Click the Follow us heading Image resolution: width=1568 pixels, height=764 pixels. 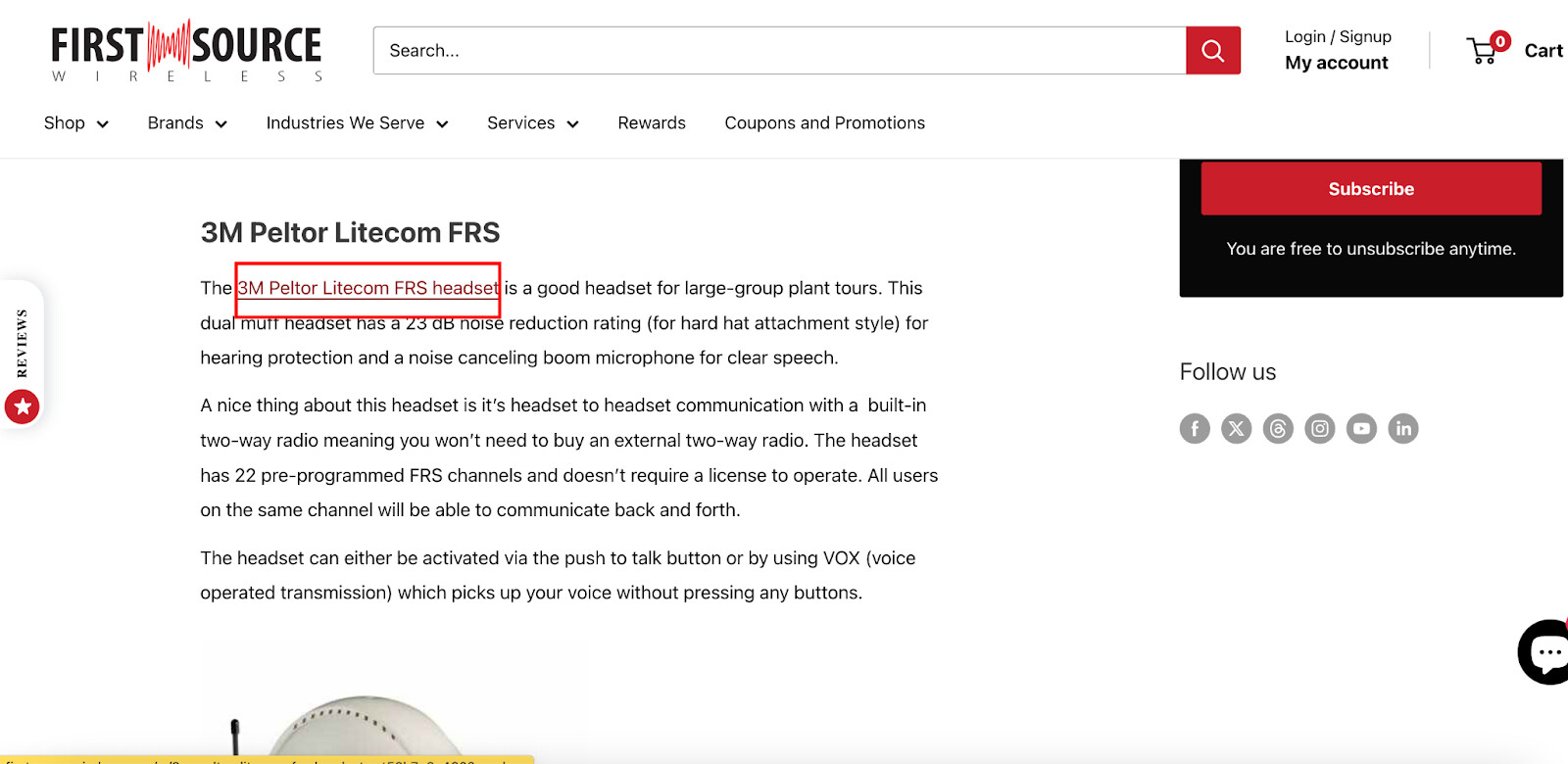(x=1228, y=372)
